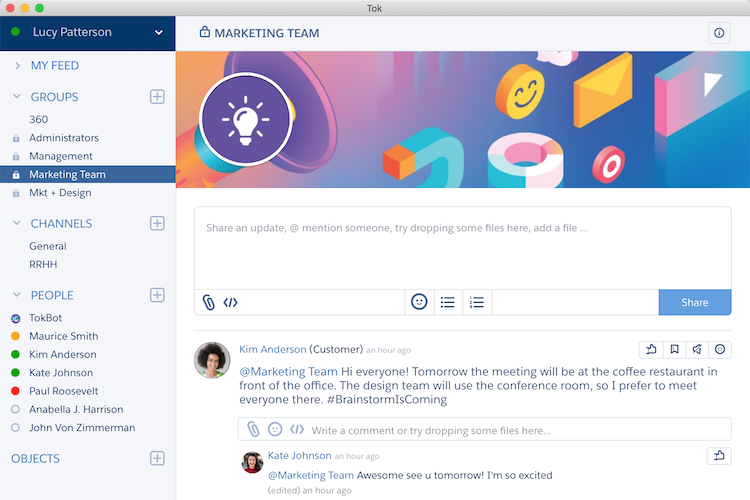This screenshot has height=500, width=750.
Task: Click the lock icon in header title
Action: [205, 32]
